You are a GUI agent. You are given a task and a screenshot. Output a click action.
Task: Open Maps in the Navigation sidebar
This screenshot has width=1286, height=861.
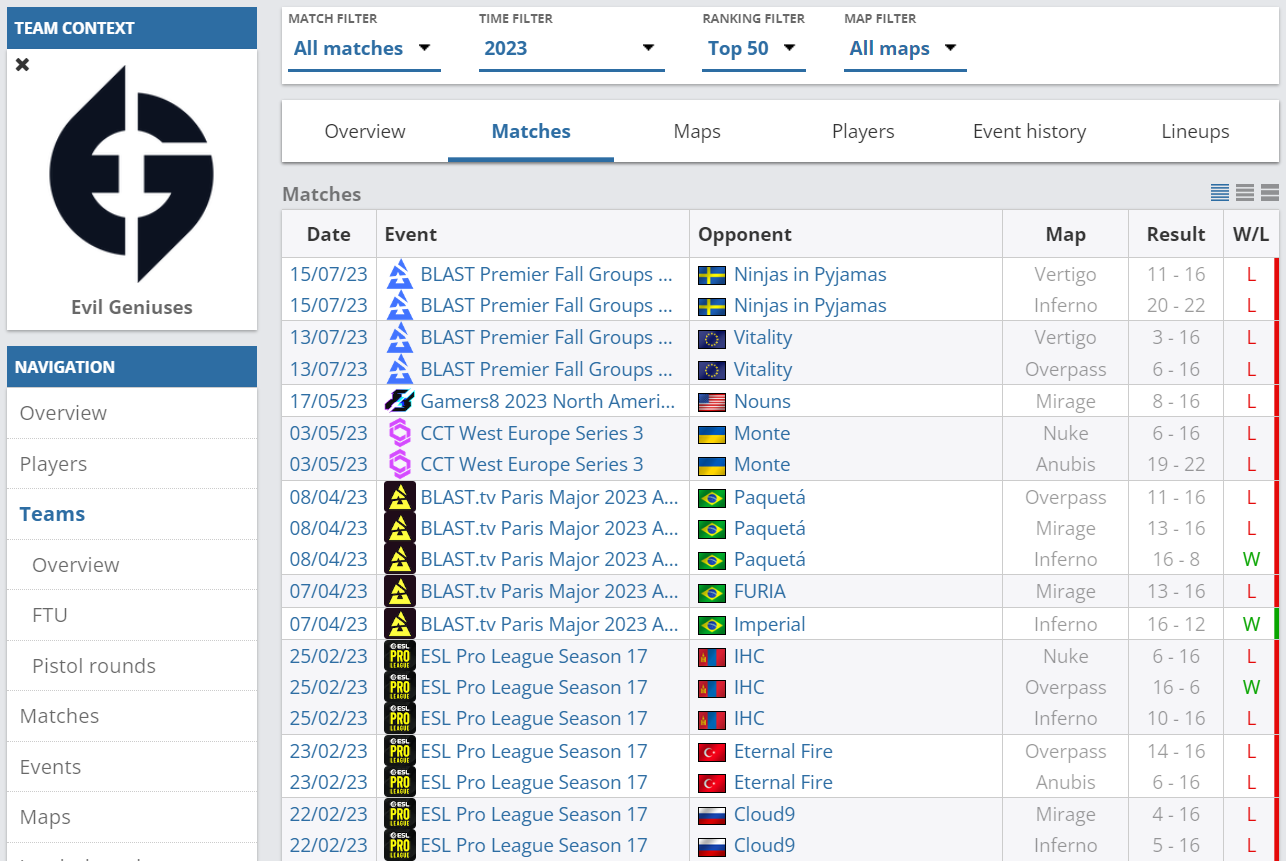pos(132,817)
